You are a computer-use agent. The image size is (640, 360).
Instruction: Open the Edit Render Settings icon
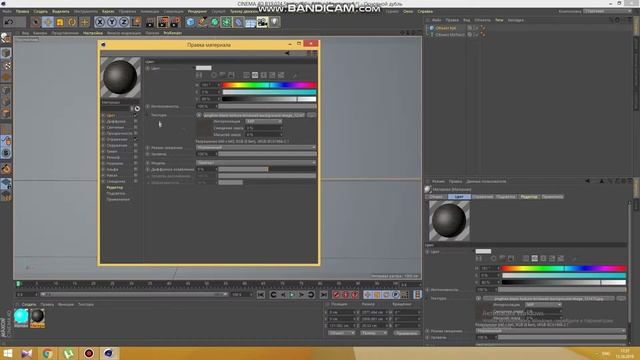click(176, 22)
